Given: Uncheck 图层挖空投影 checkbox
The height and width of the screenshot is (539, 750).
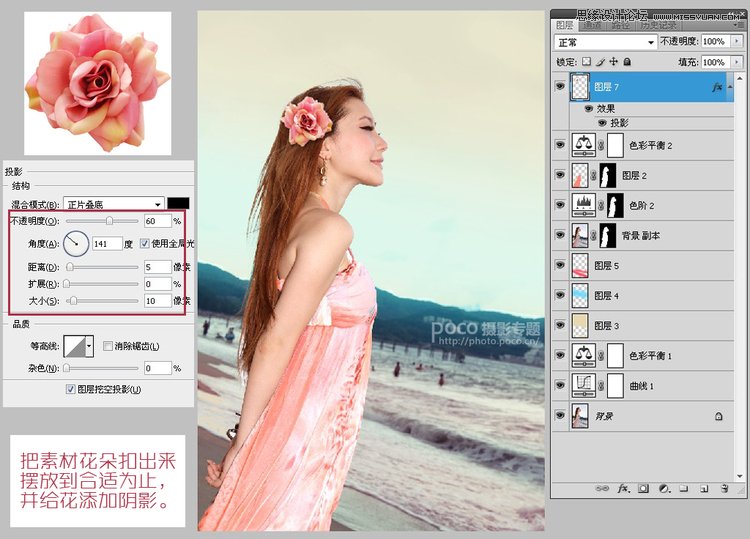Looking at the screenshot, I should 70,389.
